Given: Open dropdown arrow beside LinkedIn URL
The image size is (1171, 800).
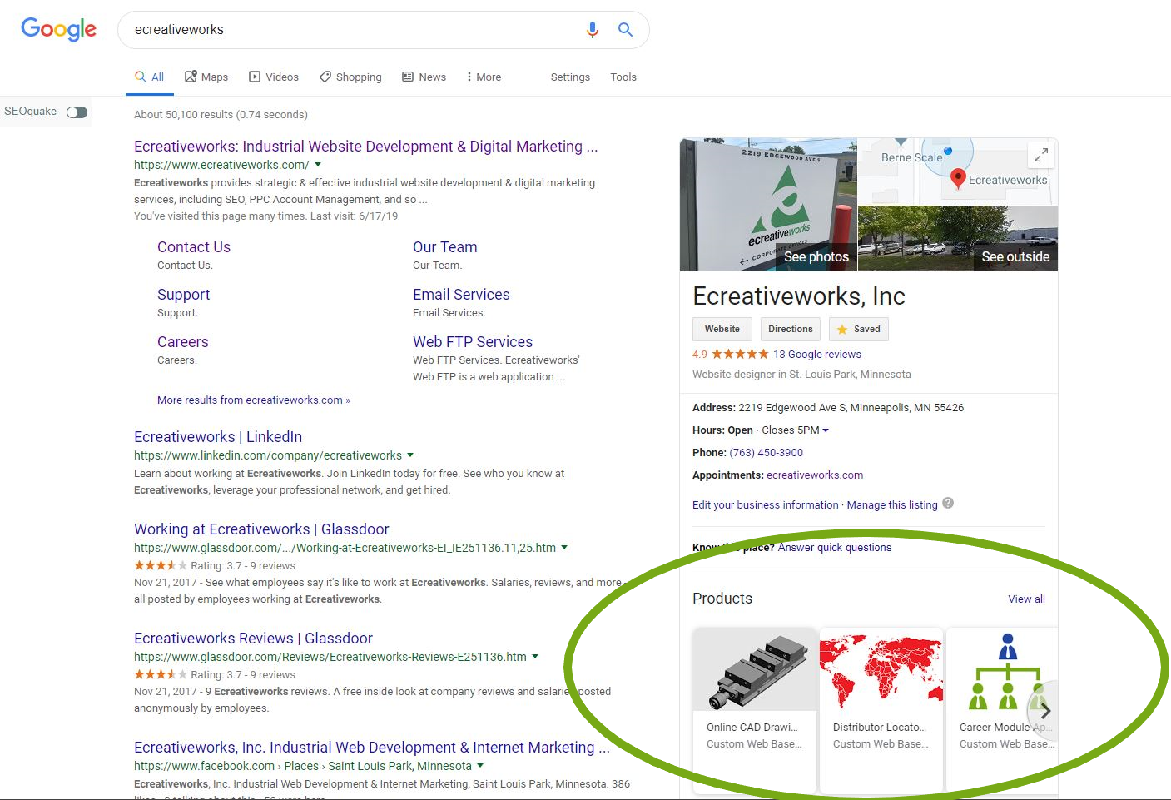Looking at the screenshot, I should pos(410,455).
